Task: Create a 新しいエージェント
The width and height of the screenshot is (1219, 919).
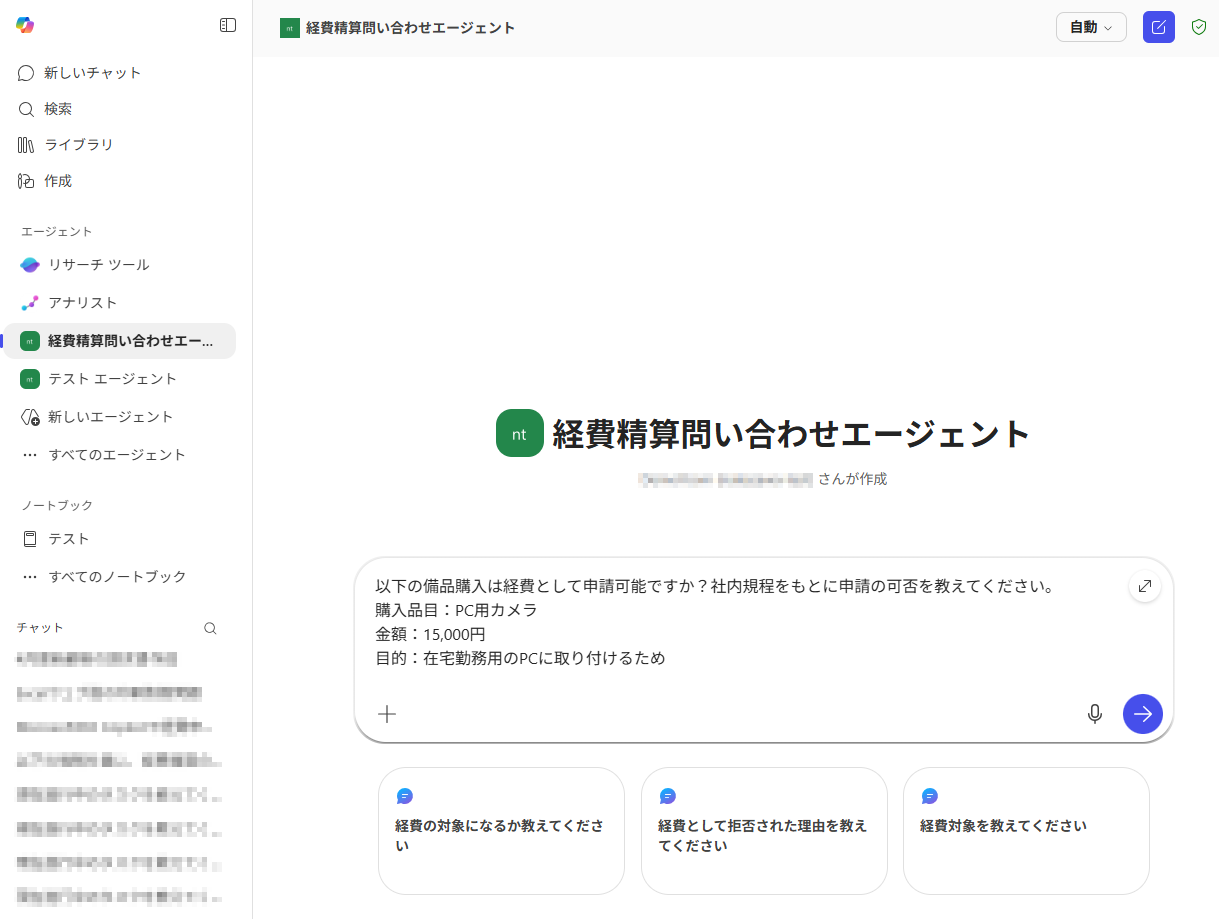Action: pyautogui.click(x=110, y=417)
